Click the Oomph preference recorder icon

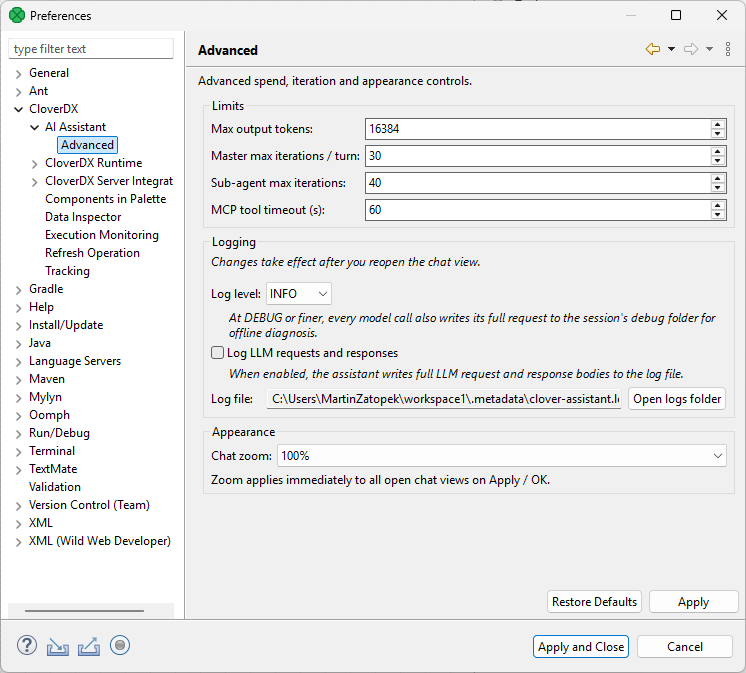tap(120, 645)
